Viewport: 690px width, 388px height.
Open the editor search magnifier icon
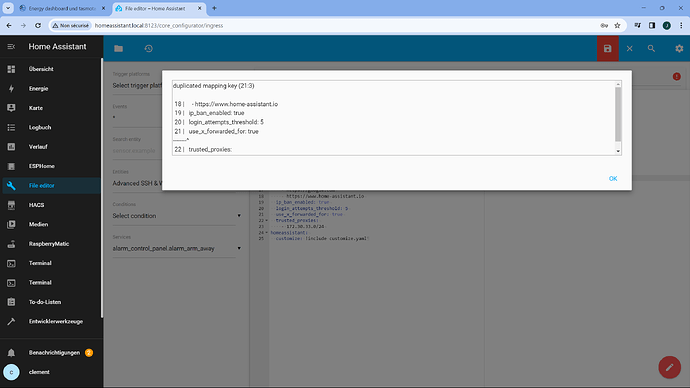[x=651, y=48]
